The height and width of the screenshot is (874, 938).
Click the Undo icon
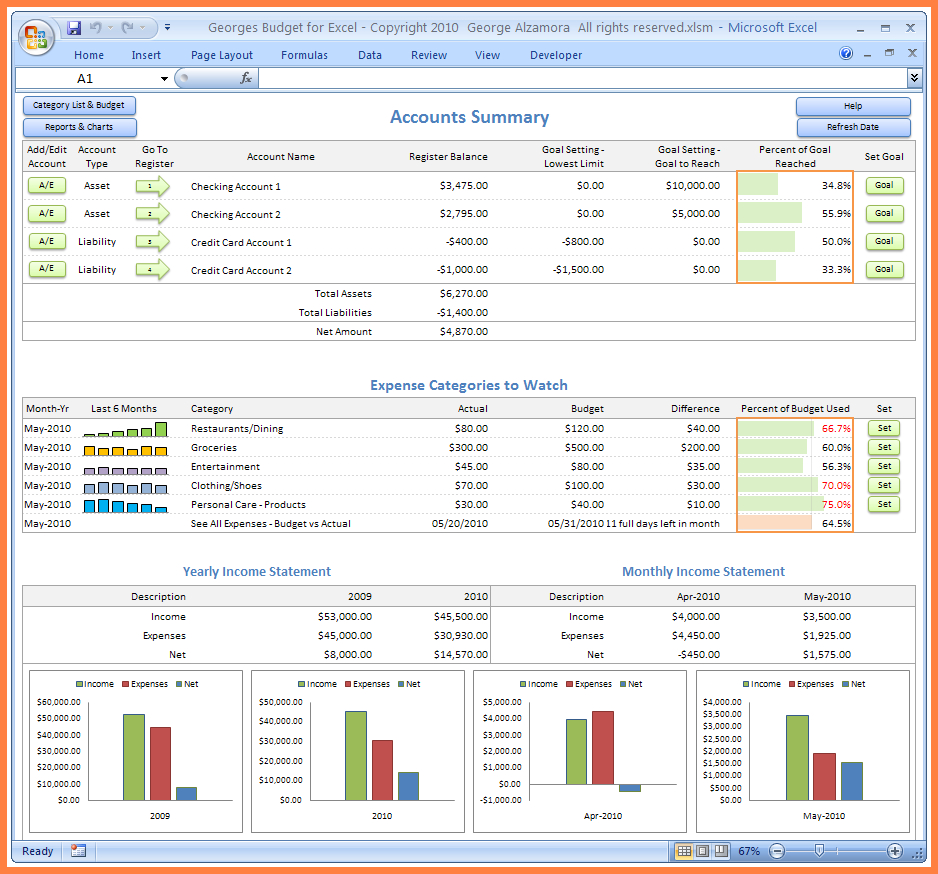(95, 27)
